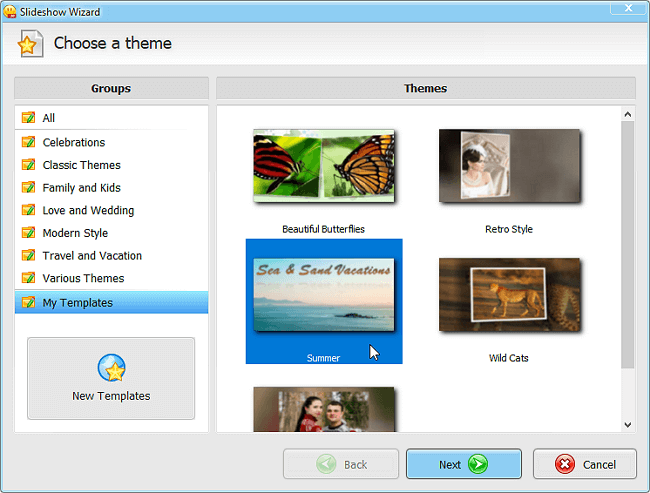Click the Themes column header
Viewport: 650px width, 493px height.
pos(426,88)
